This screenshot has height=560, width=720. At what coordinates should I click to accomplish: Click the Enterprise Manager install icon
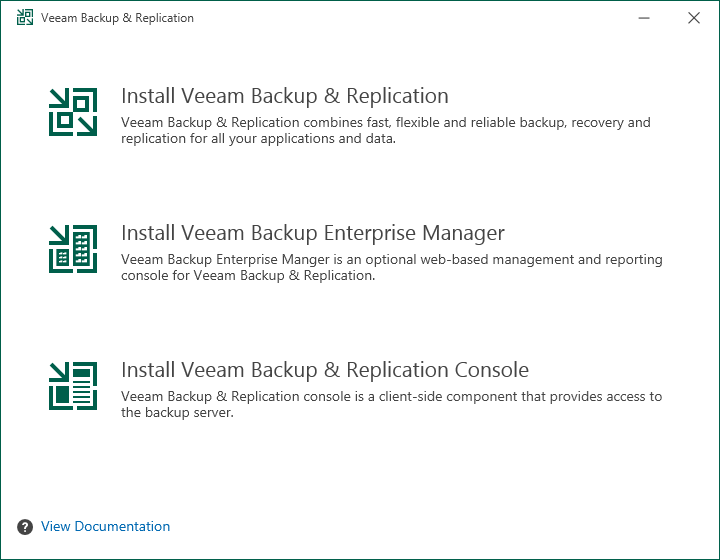click(73, 248)
